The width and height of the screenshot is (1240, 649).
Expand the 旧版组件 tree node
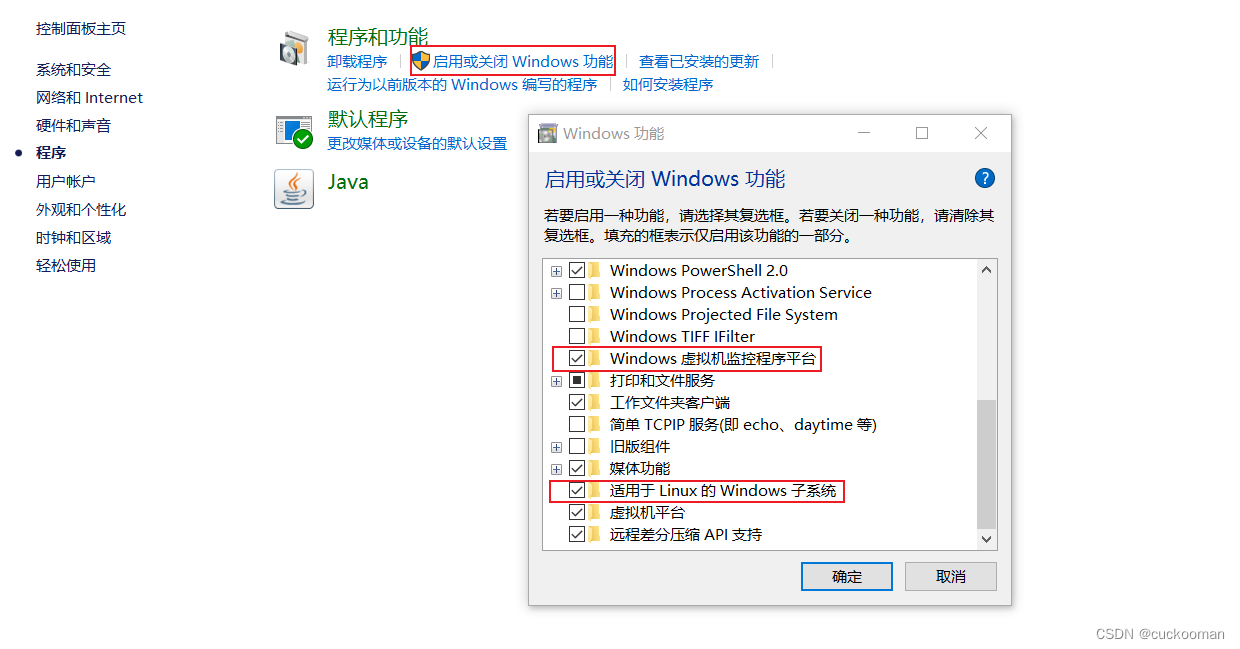pos(556,446)
